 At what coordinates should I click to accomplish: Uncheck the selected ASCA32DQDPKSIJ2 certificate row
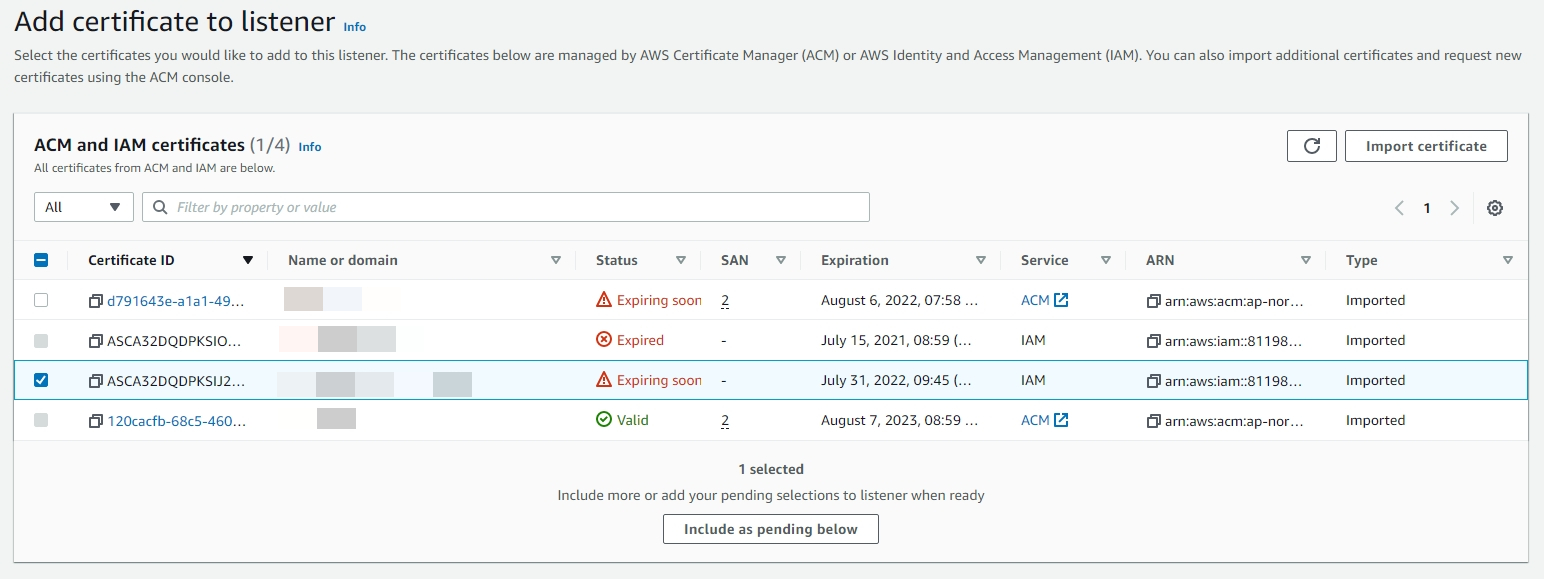(x=41, y=380)
